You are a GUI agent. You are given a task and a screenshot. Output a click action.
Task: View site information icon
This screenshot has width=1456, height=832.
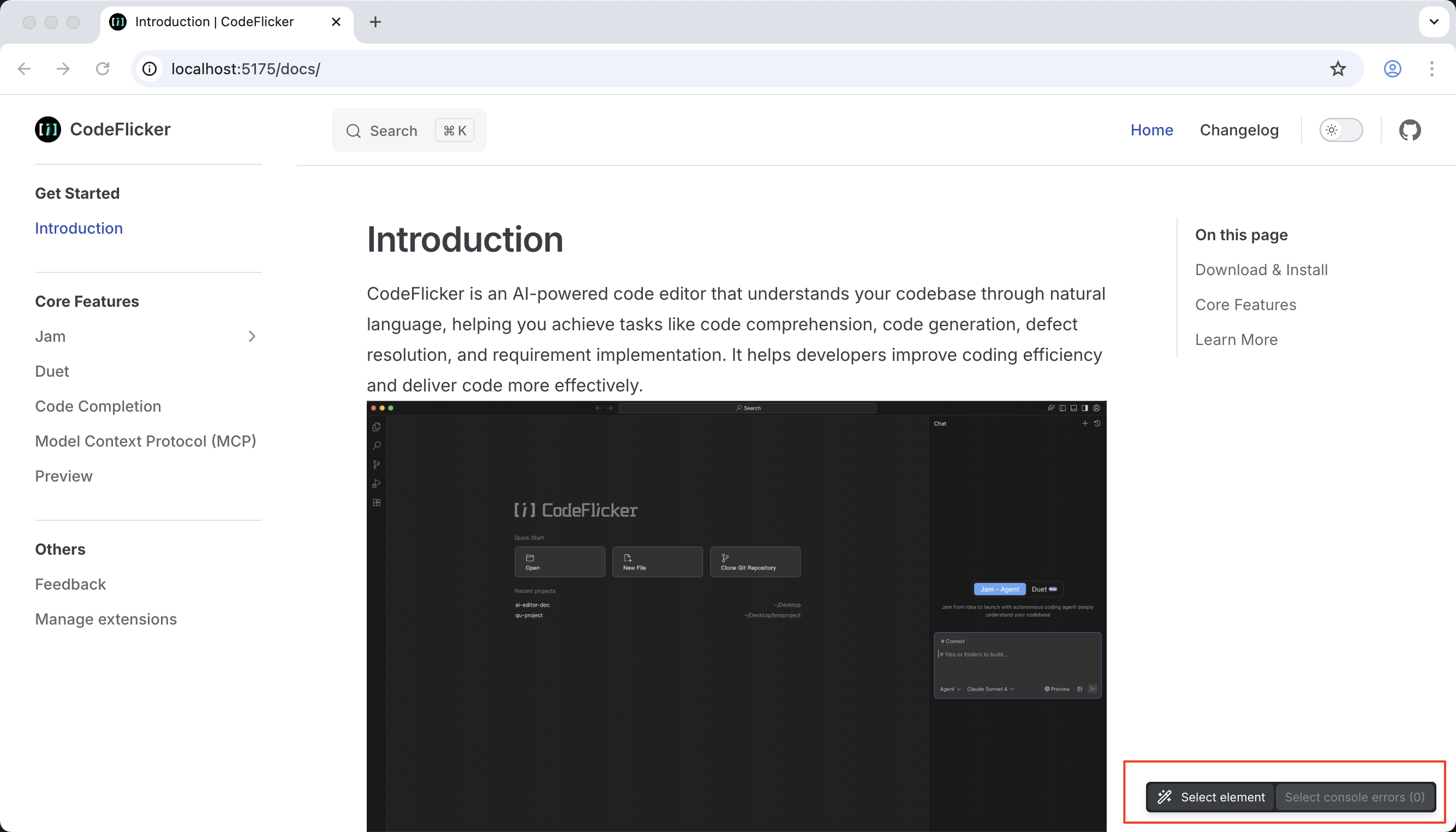pyautogui.click(x=150, y=69)
